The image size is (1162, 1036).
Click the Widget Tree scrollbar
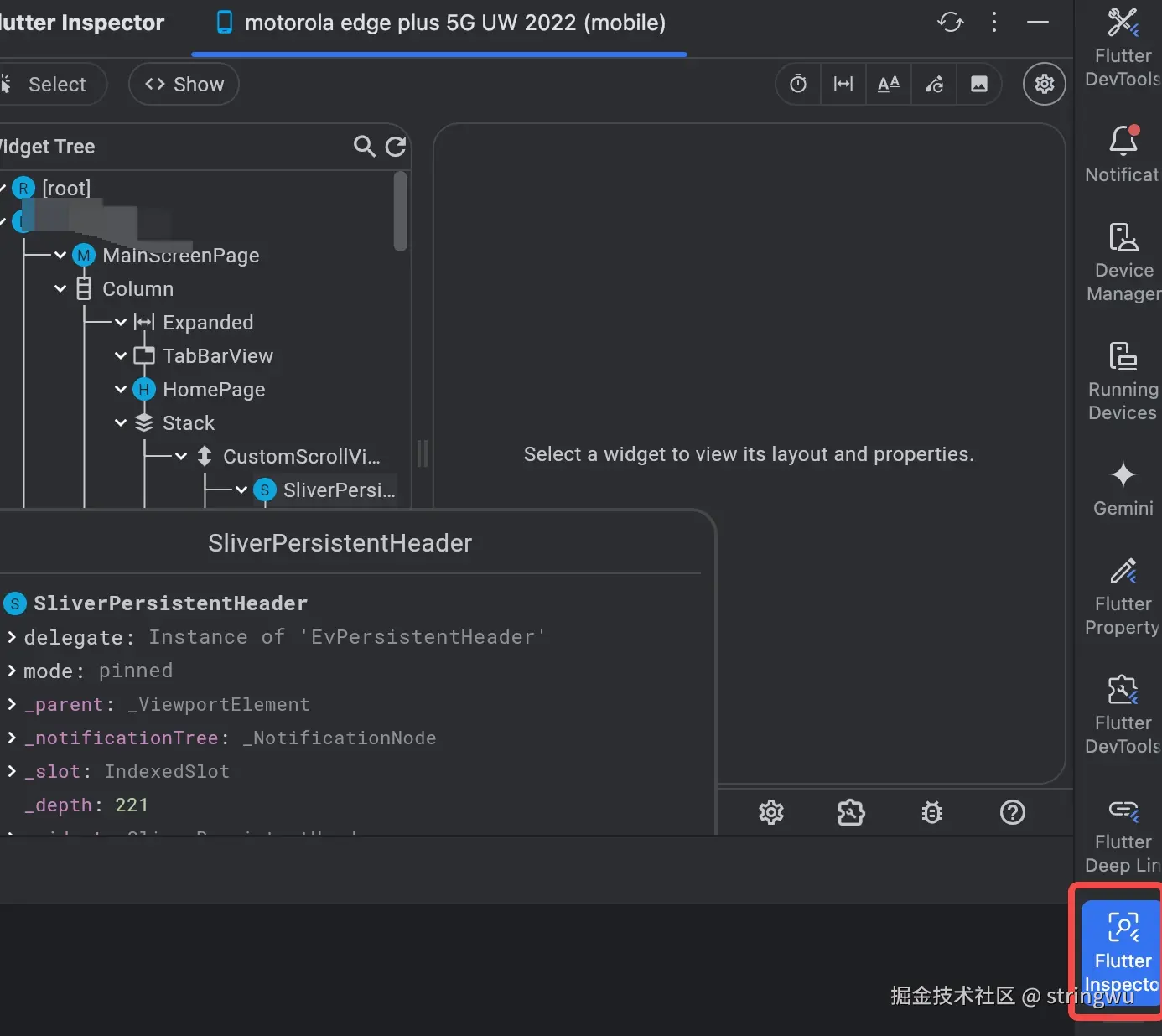click(x=402, y=212)
